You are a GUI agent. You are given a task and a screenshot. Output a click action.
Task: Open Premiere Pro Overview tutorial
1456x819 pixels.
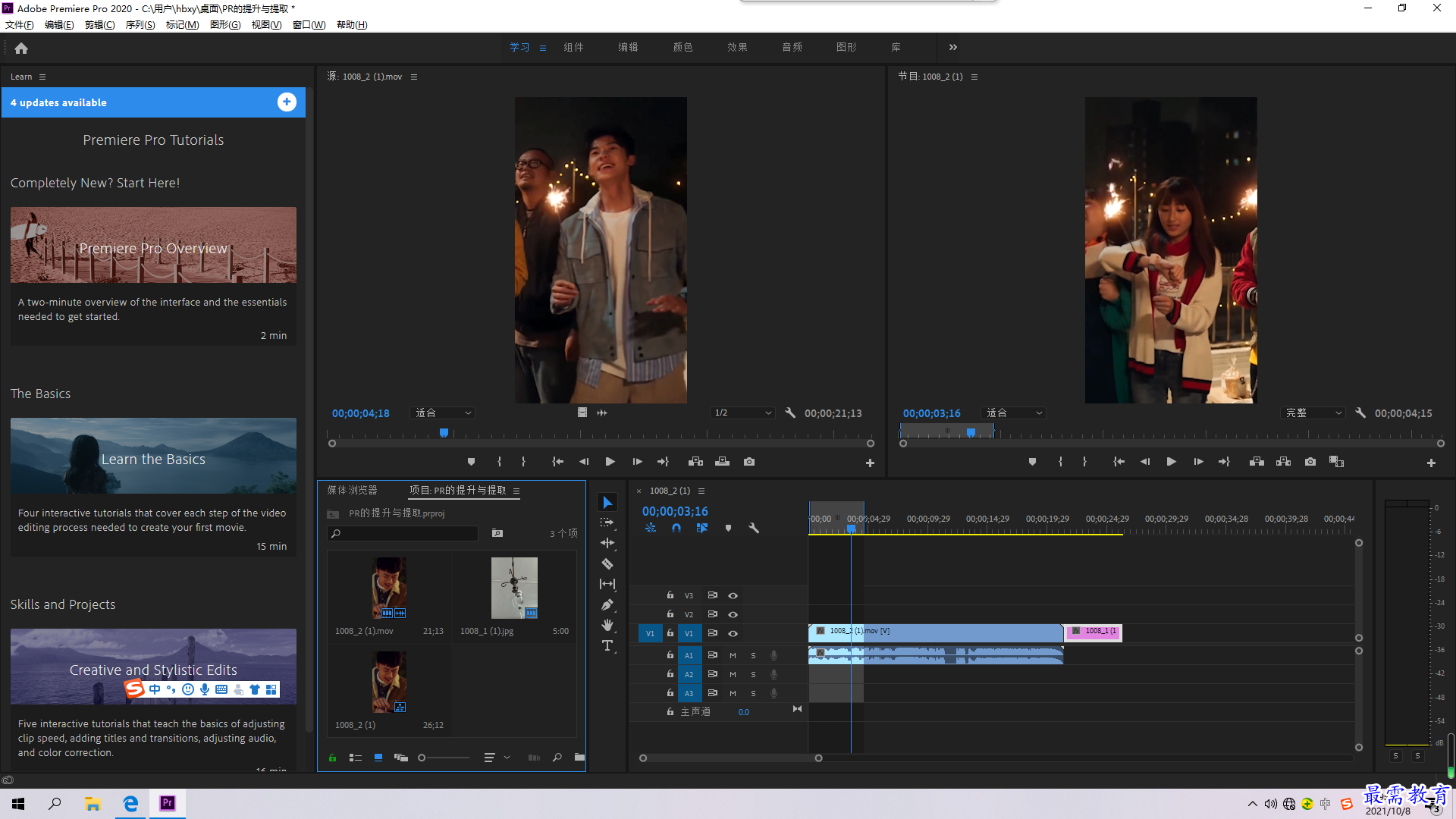coord(153,245)
